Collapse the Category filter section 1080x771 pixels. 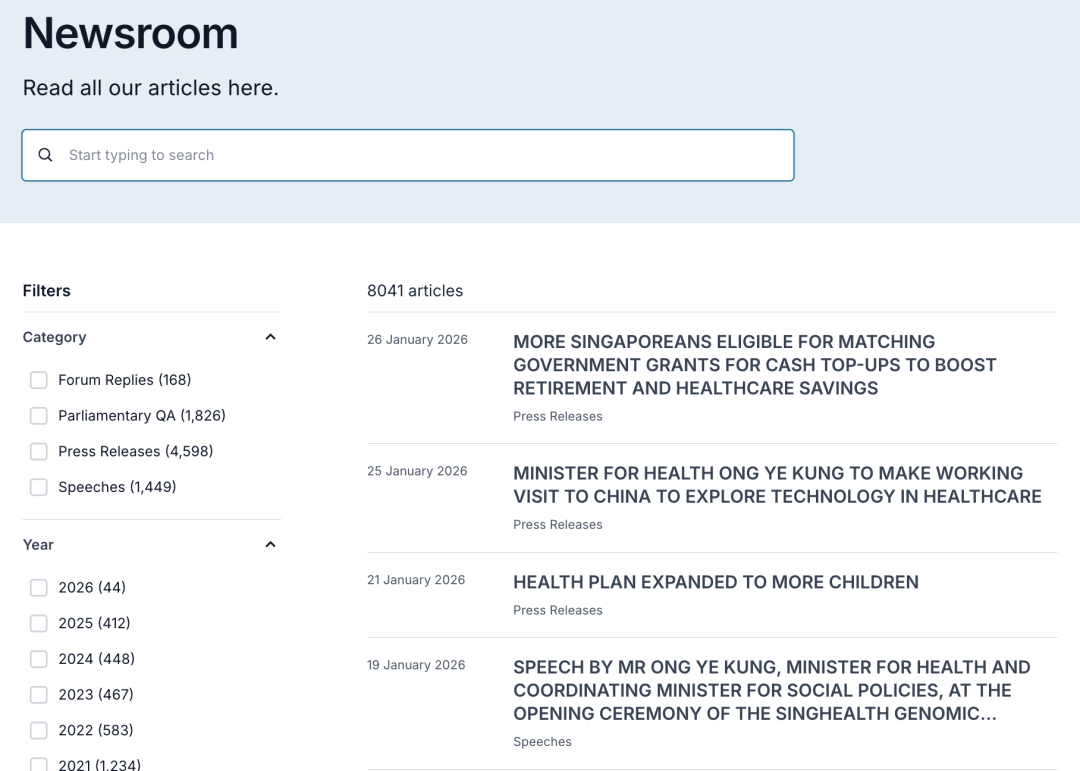[x=270, y=337]
